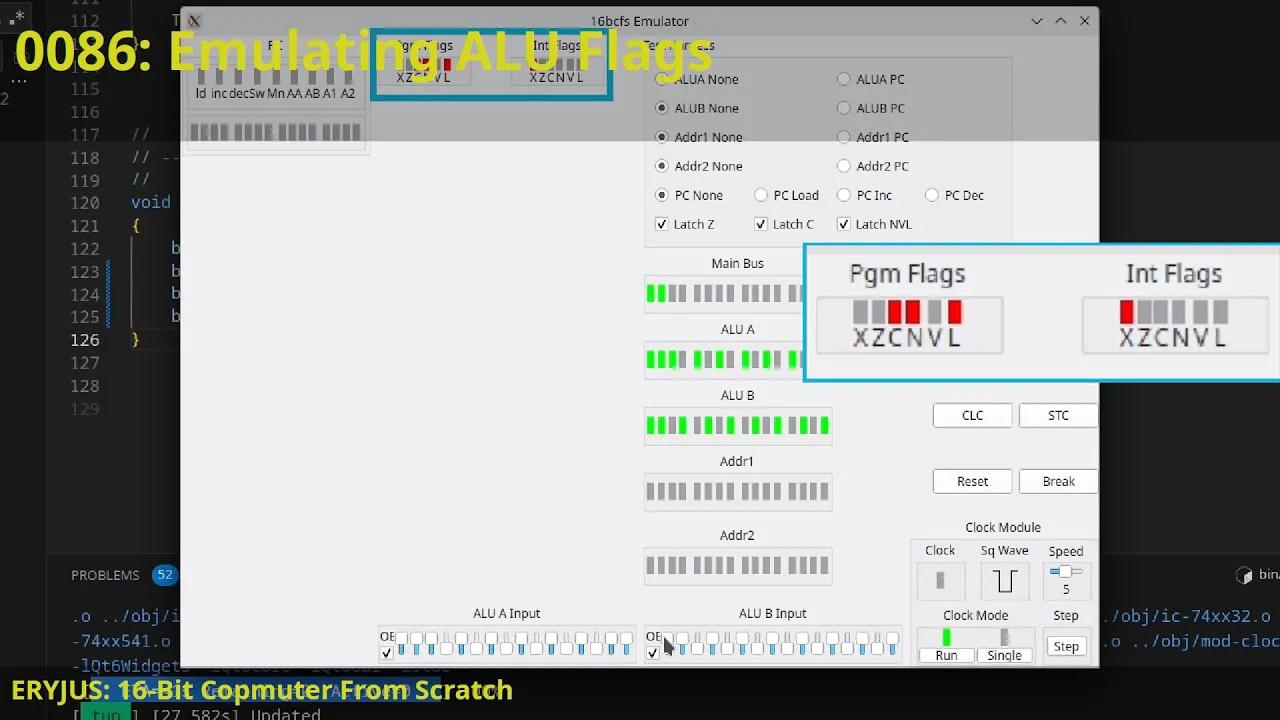Click the Clock pulse indicator in Clock Module

tap(940, 581)
